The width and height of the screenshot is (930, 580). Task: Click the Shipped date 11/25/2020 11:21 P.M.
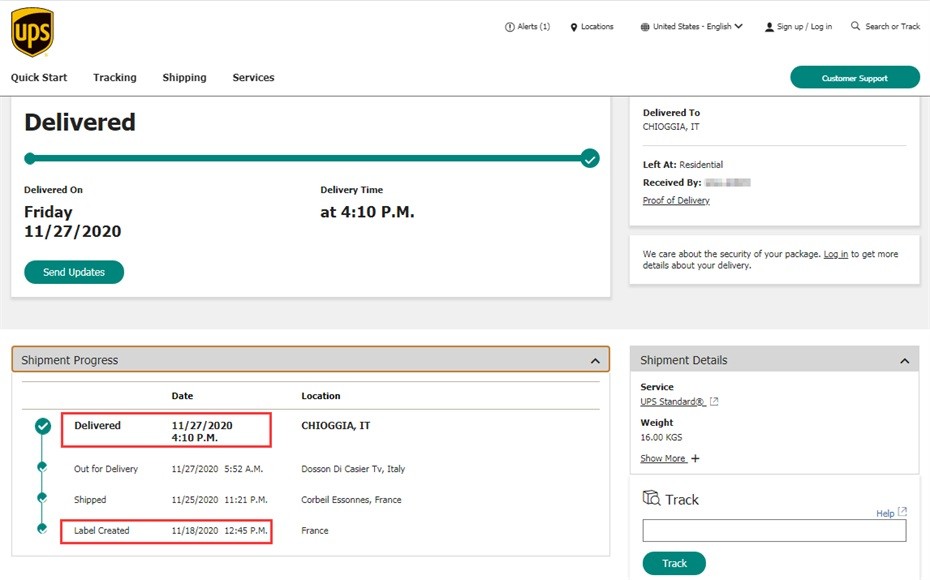coord(219,500)
